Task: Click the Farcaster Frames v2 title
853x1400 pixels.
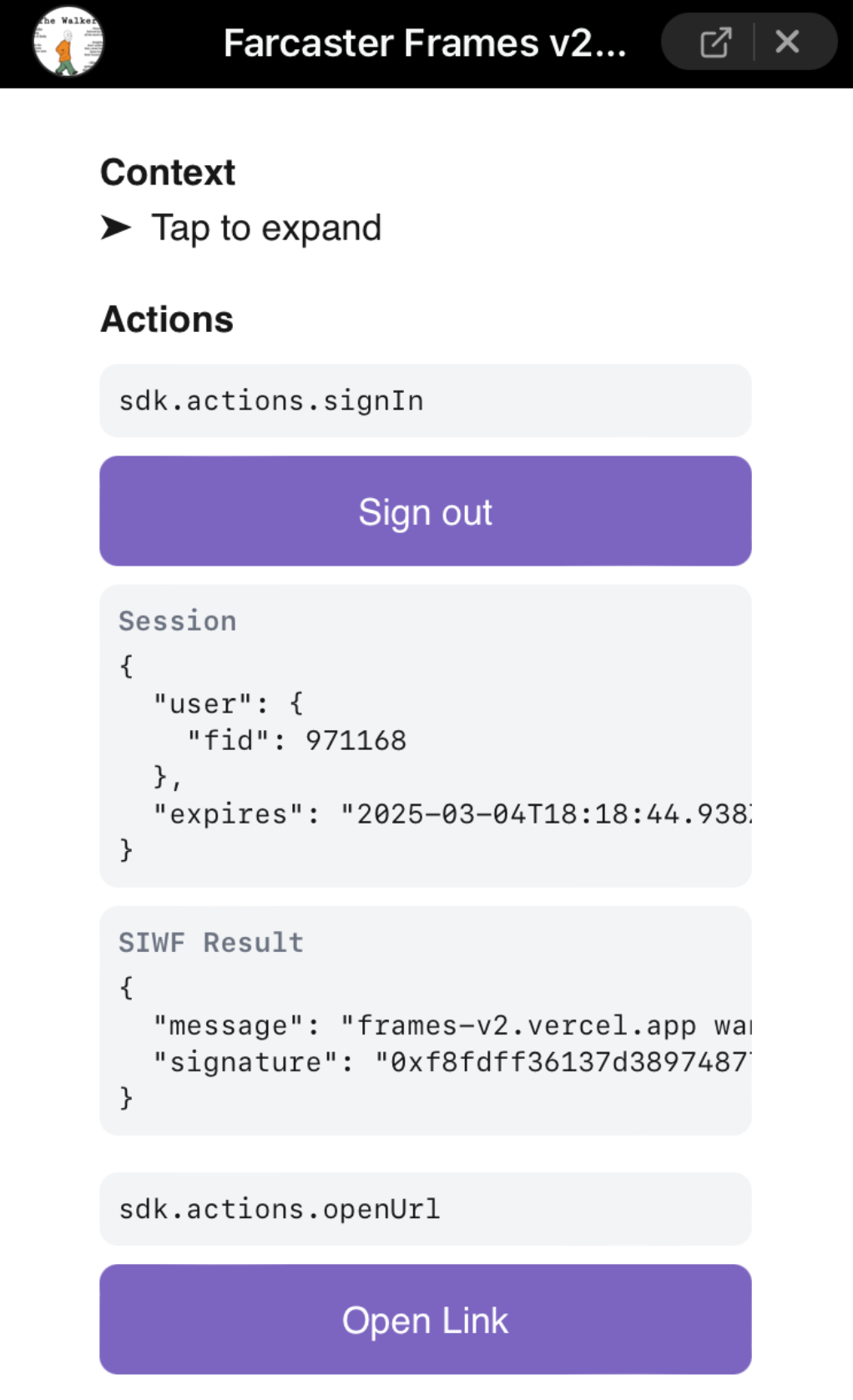Action: point(424,43)
